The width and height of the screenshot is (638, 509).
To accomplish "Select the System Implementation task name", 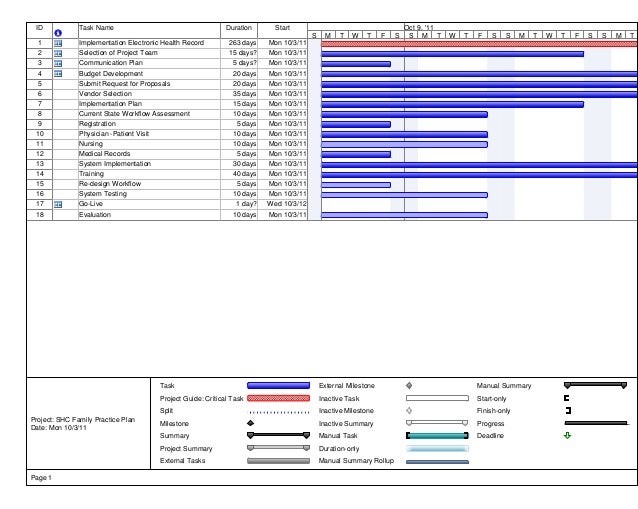I will [115, 164].
